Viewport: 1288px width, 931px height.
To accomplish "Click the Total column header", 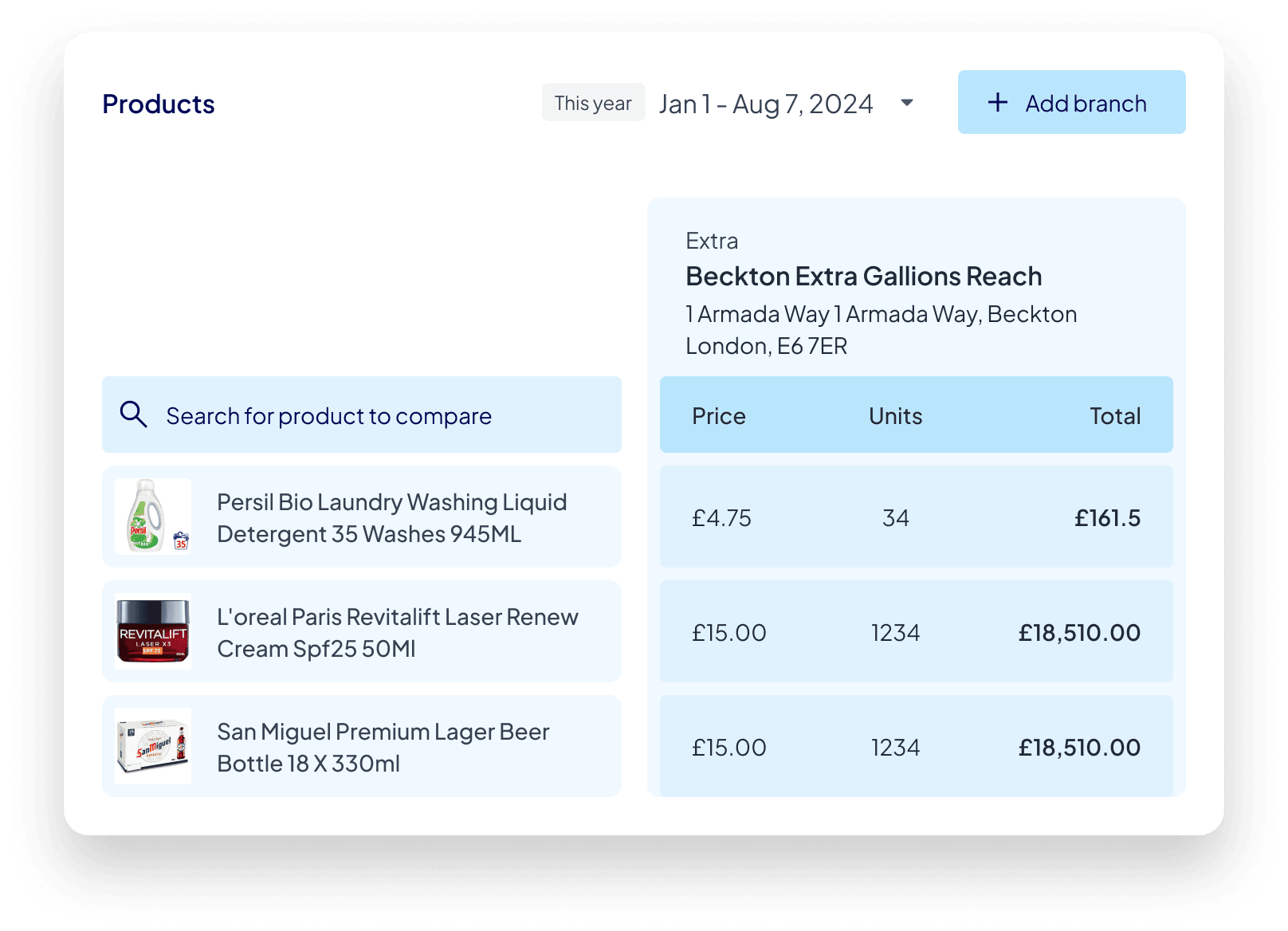I will click(1115, 416).
